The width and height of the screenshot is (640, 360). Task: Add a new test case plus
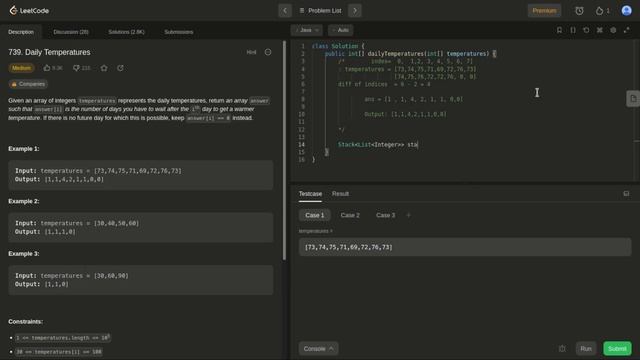(409, 215)
